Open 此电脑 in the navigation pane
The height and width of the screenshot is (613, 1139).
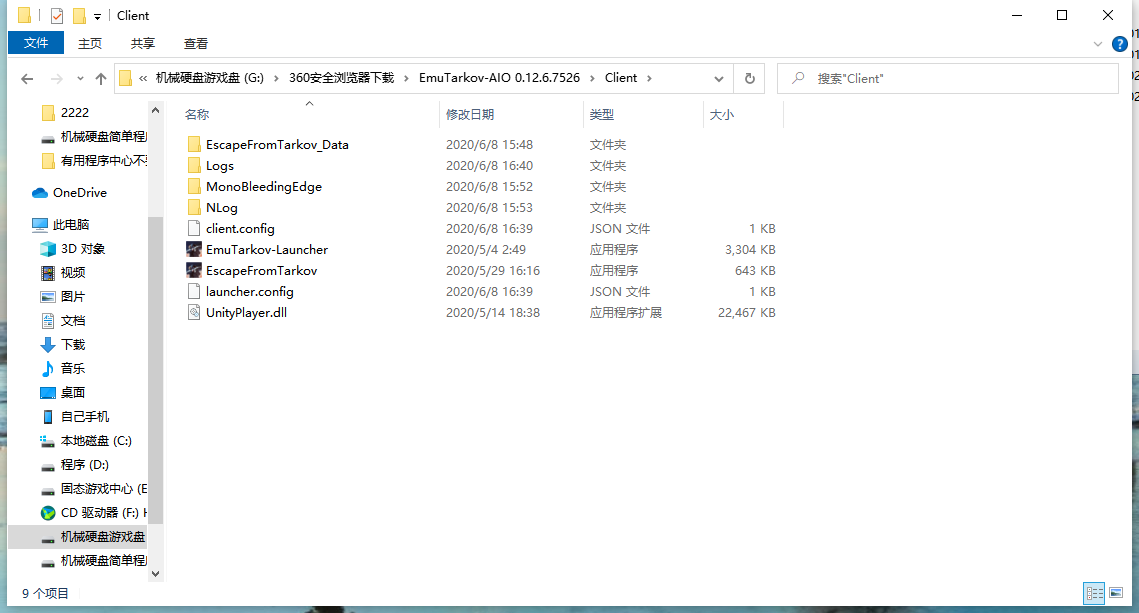point(61,224)
